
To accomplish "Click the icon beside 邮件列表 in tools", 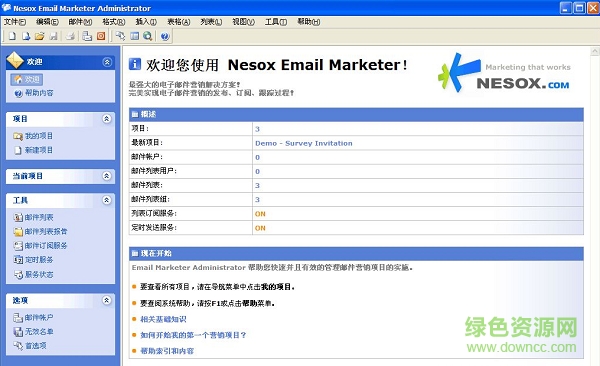I will (x=18, y=217).
